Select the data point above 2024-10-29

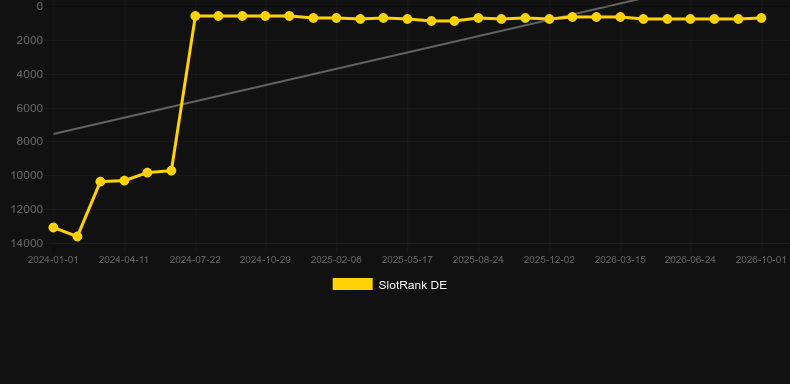pyautogui.click(x=266, y=16)
